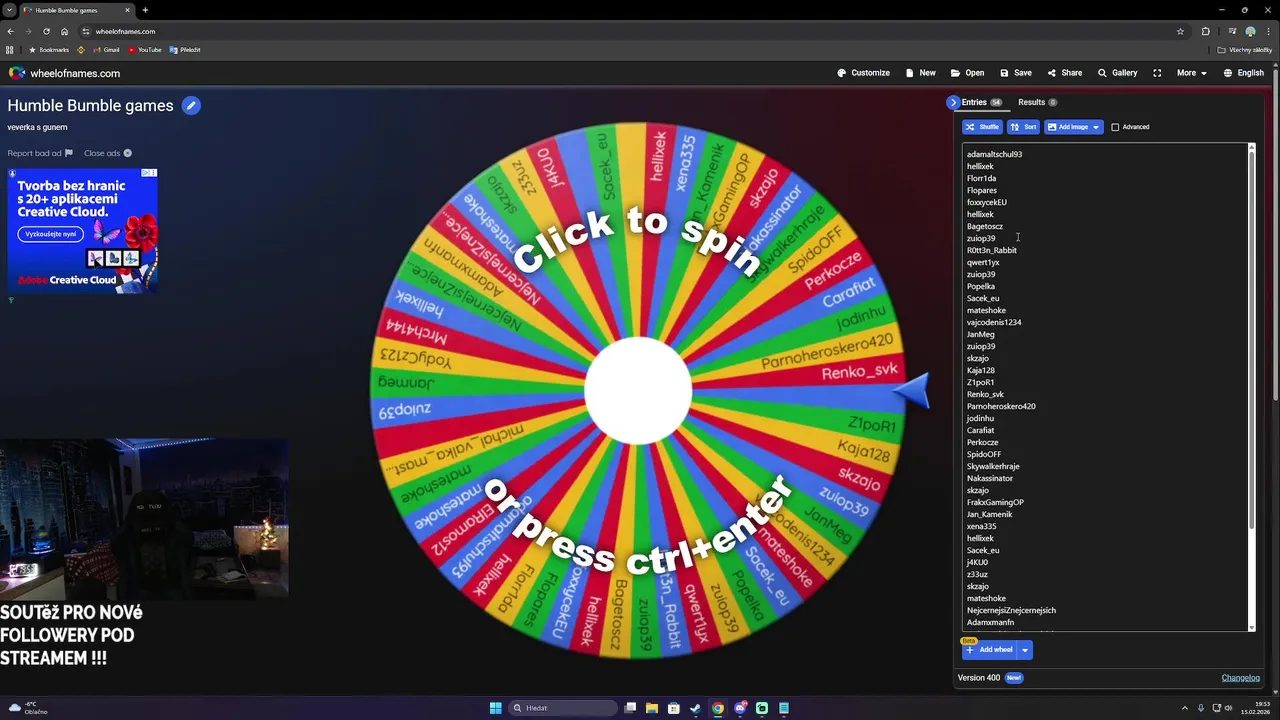
Task: Open the volume speaker tray icon
Action: [x=1228, y=708]
